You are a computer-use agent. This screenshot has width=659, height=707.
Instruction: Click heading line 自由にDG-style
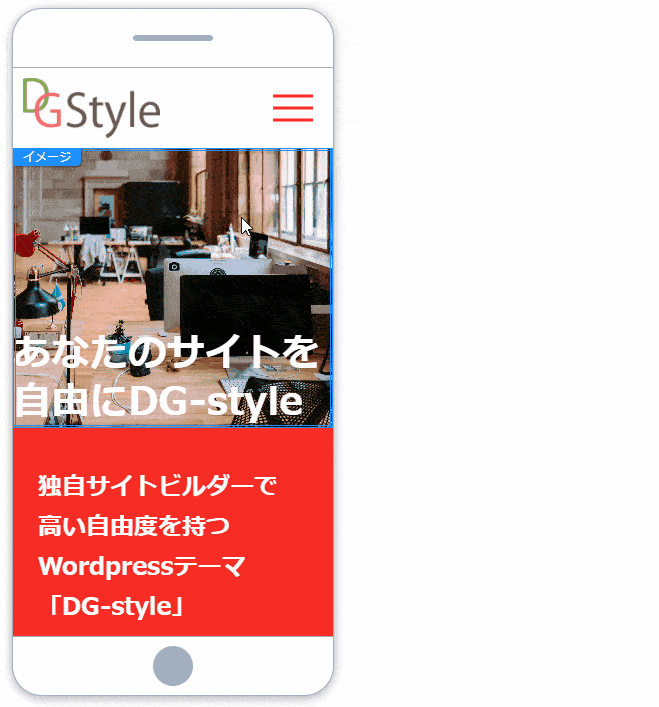pyautogui.click(x=158, y=402)
